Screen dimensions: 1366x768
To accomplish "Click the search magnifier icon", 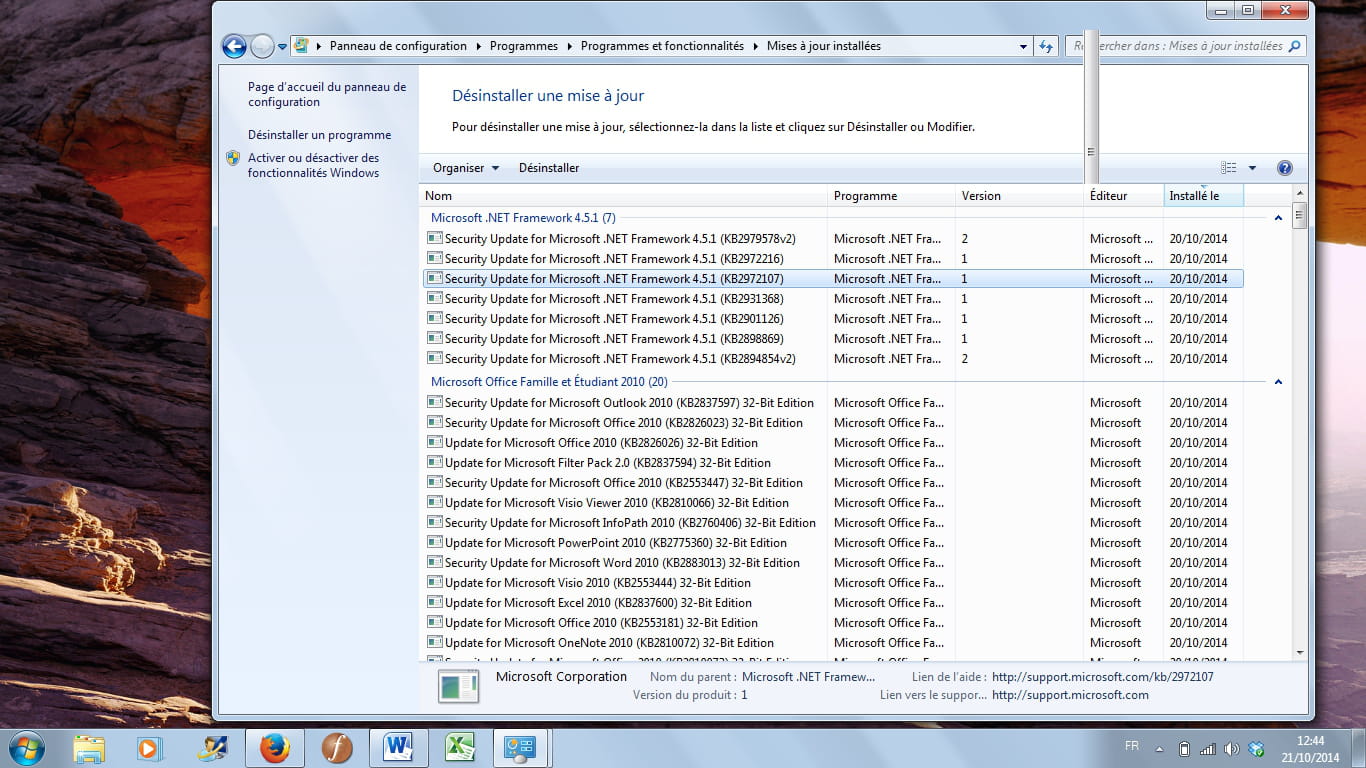I will 1295,46.
